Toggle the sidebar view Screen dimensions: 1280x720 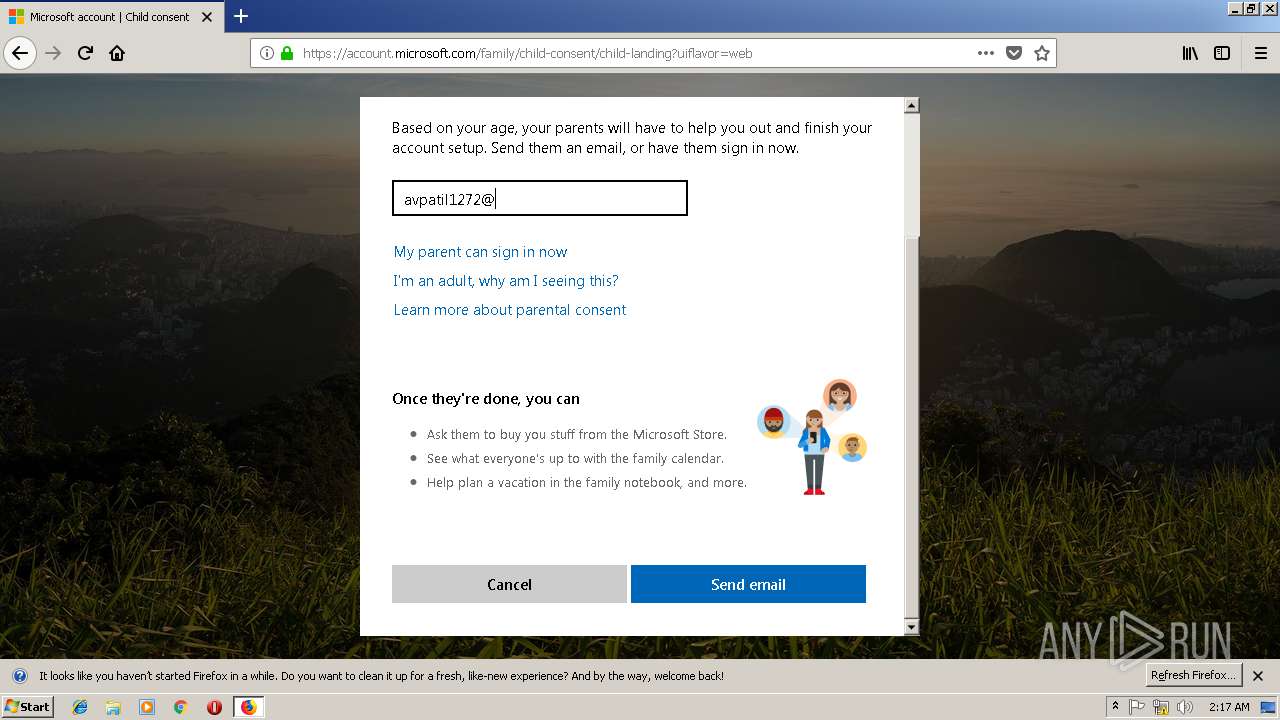point(1222,53)
